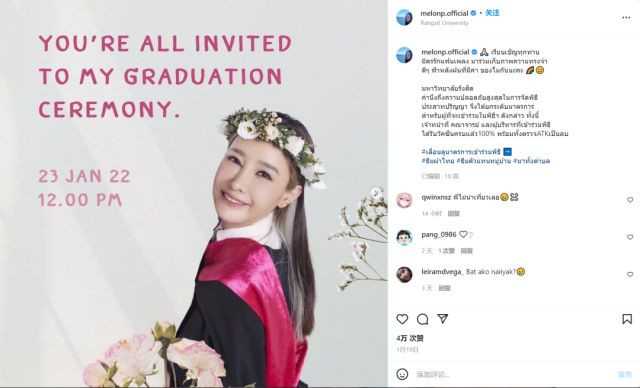Click the last blue hashtag in caption
Viewport: 640px width, 388px height.
(x=531, y=161)
